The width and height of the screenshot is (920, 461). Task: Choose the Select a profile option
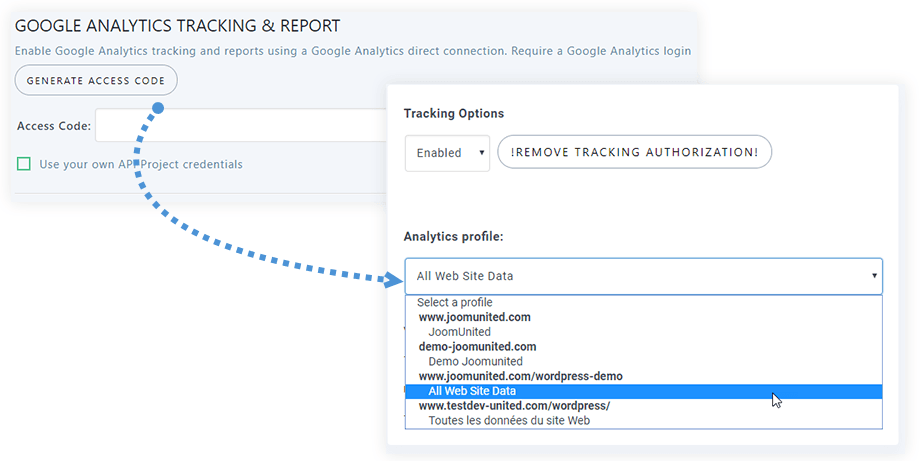click(644, 303)
